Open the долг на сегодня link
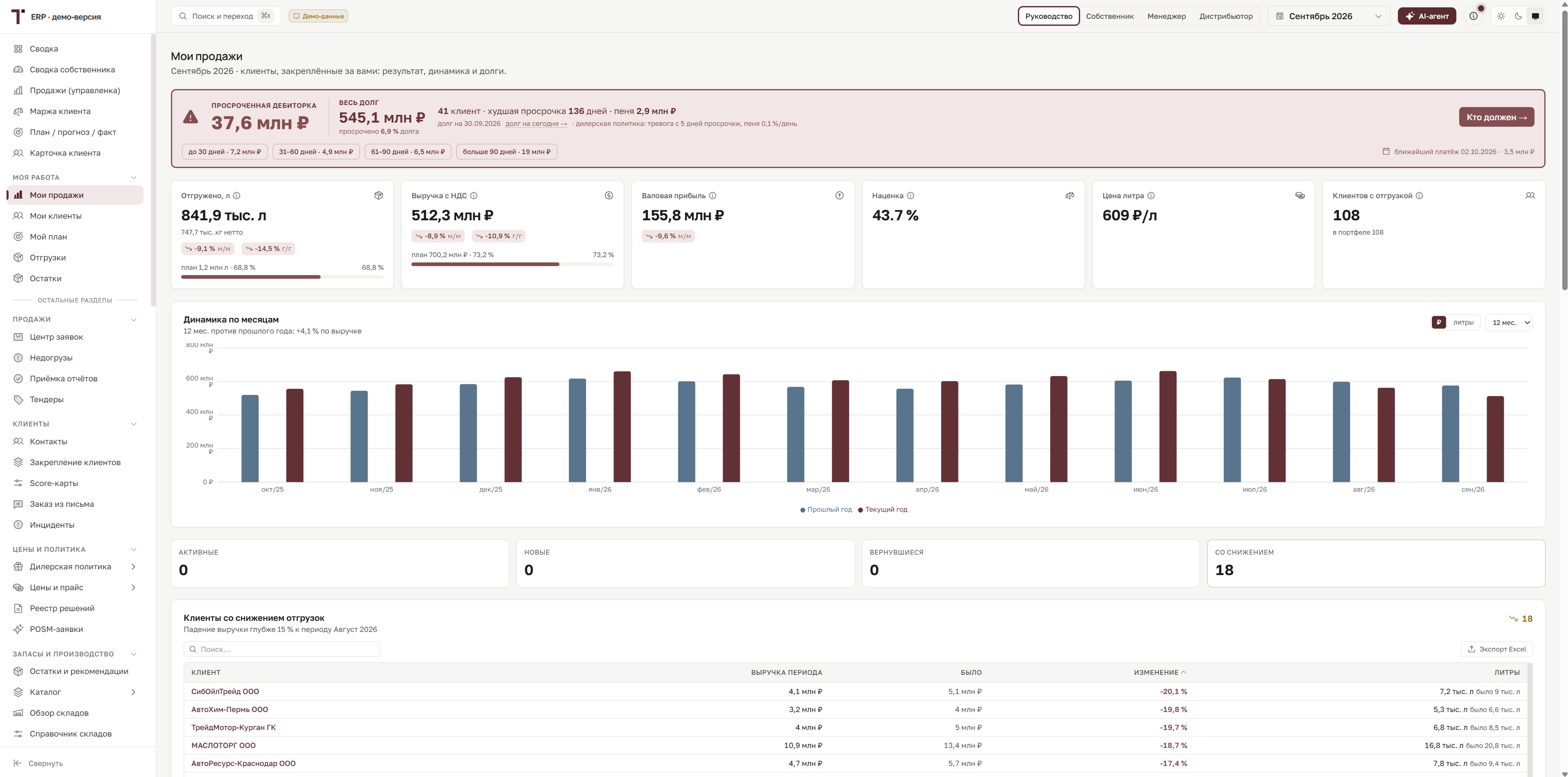The width and height of the screenshot is (1568, 777). [x=536, y=123]
